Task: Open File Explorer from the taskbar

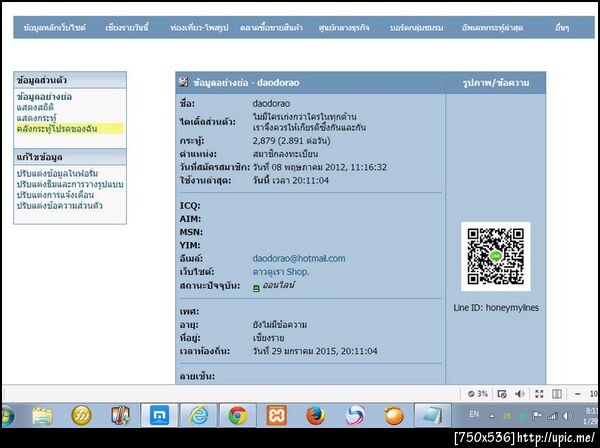Action: point(42,415)
